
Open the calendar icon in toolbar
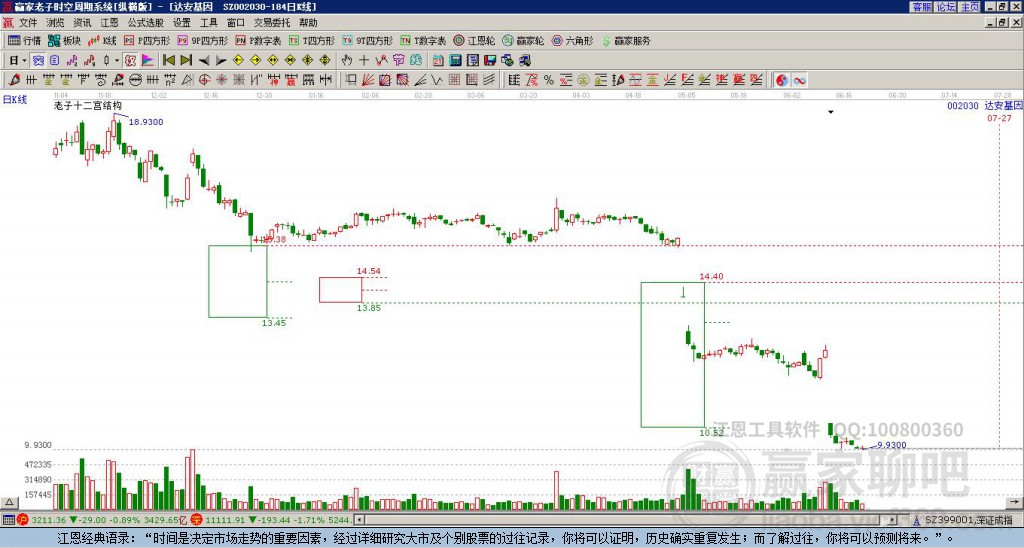click(x=438, y=61)
